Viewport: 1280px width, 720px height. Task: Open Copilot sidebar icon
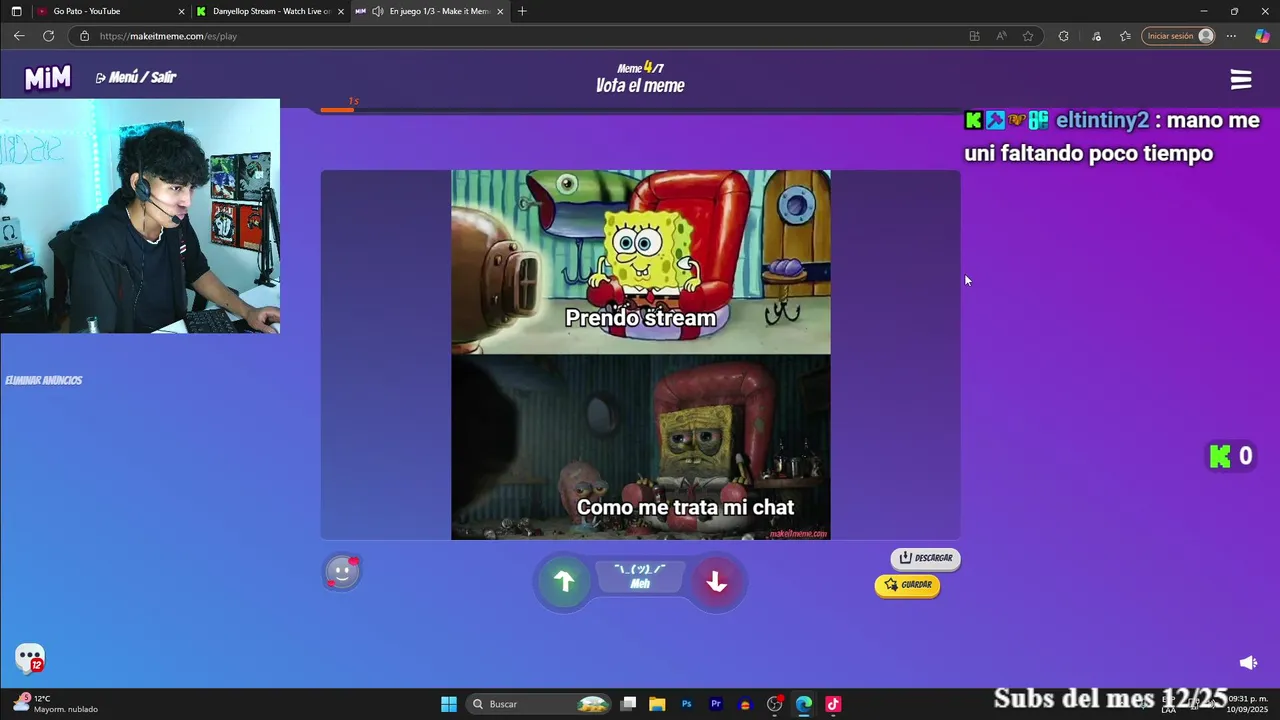coord(1263,36)
